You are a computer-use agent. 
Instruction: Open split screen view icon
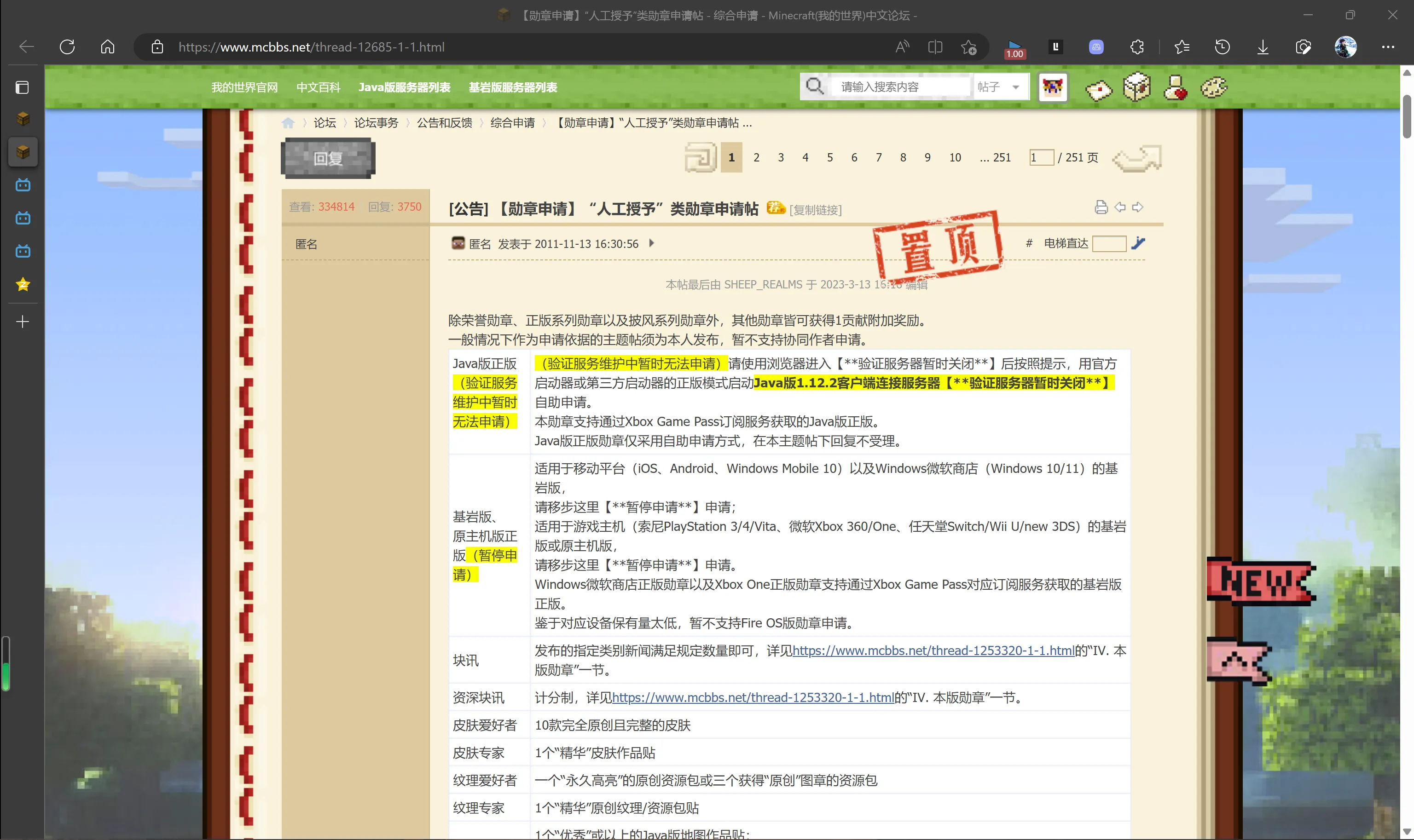pos(935,47)
